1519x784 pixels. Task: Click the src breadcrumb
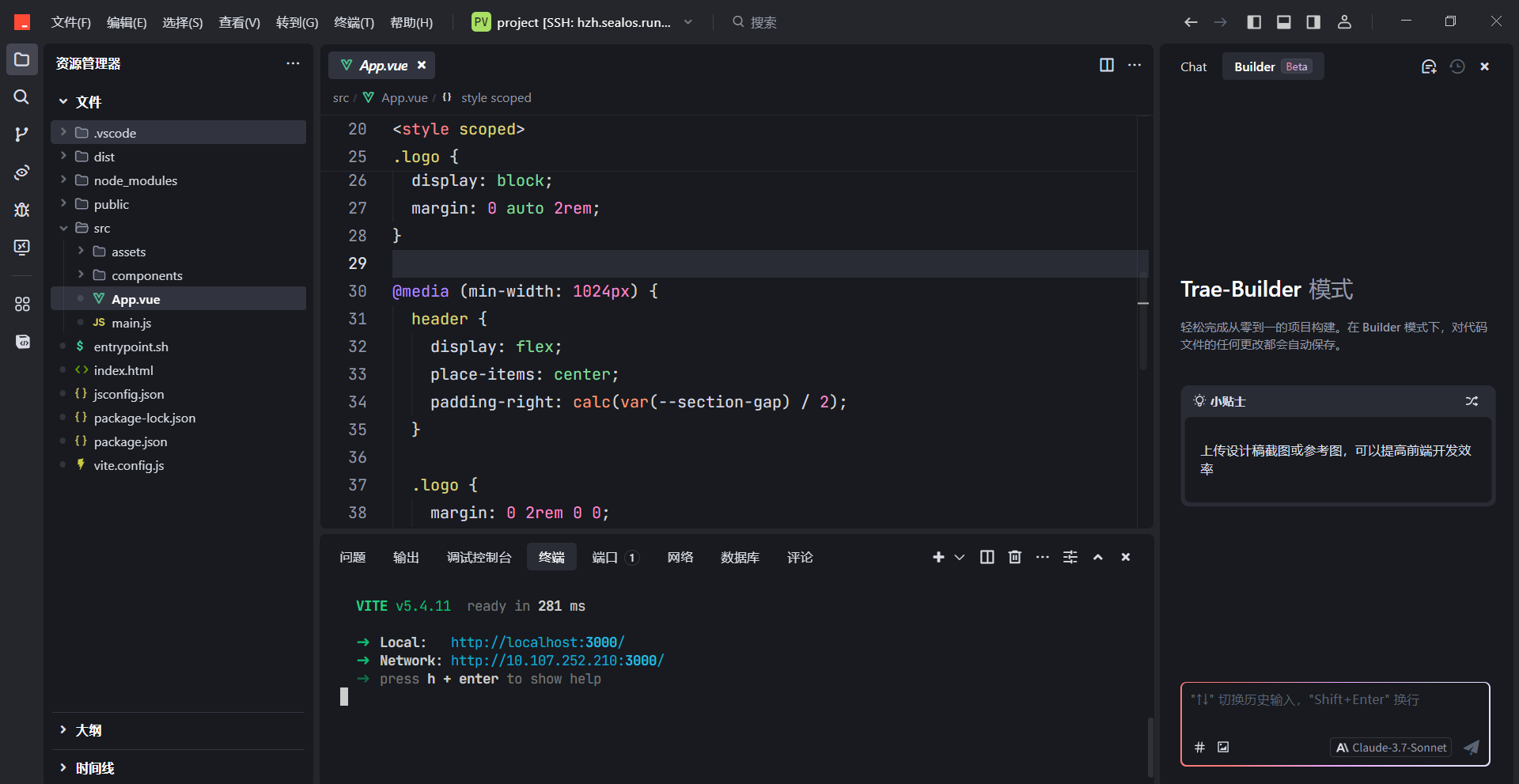tap(341, 97)
